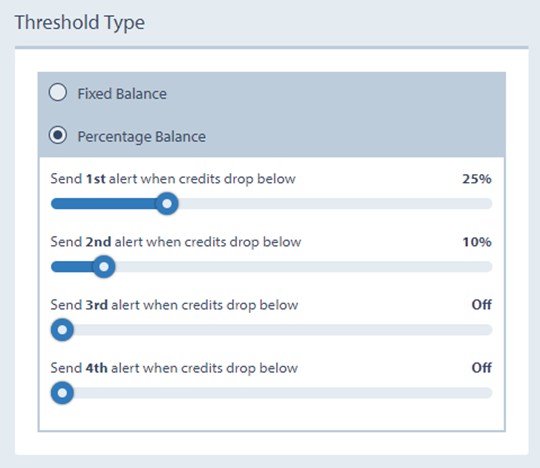Click the 4th alert slider handle

(62, 393)
